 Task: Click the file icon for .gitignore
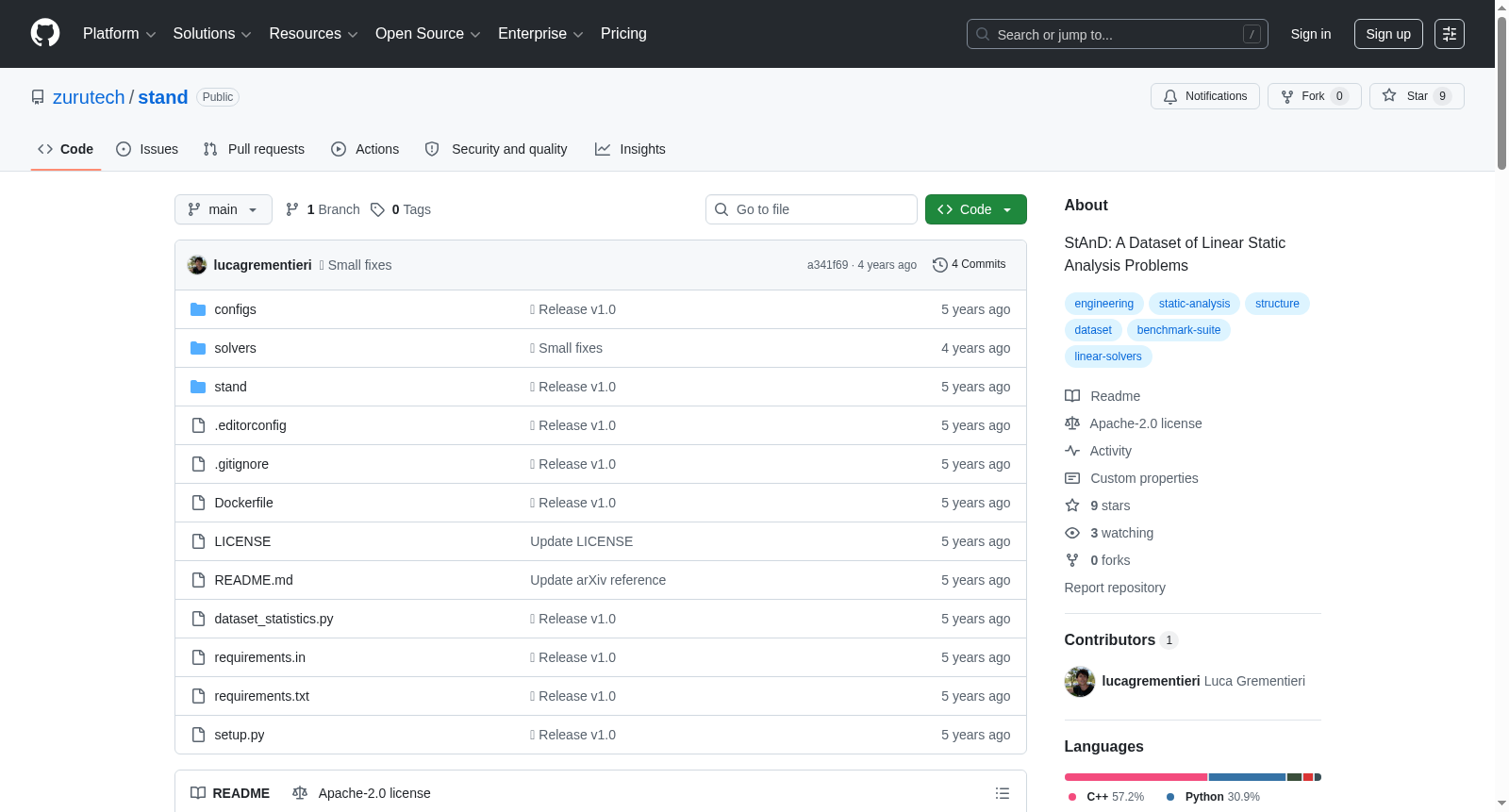click(198, 464)
